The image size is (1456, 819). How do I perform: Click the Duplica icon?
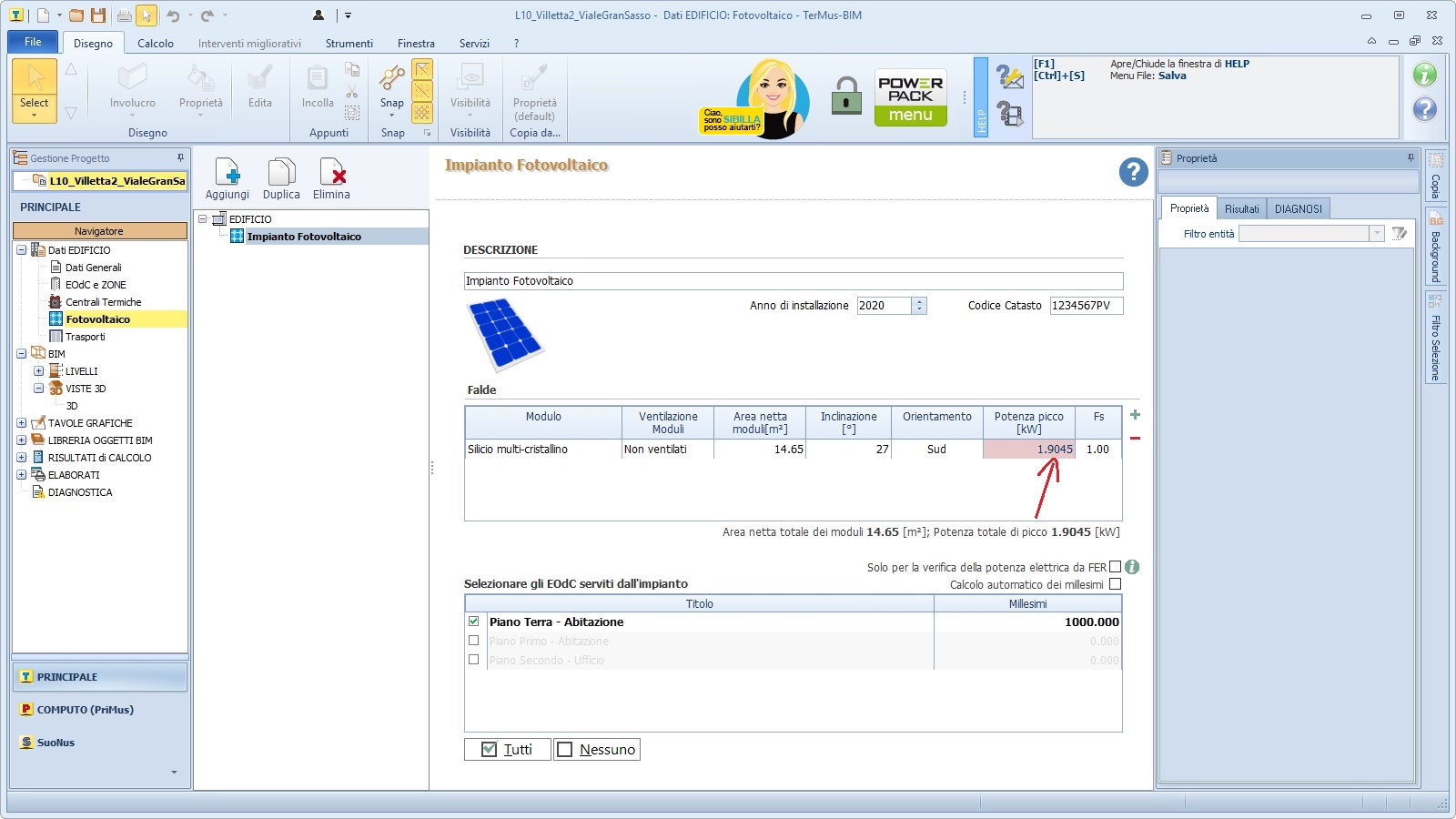coord(281,173)
